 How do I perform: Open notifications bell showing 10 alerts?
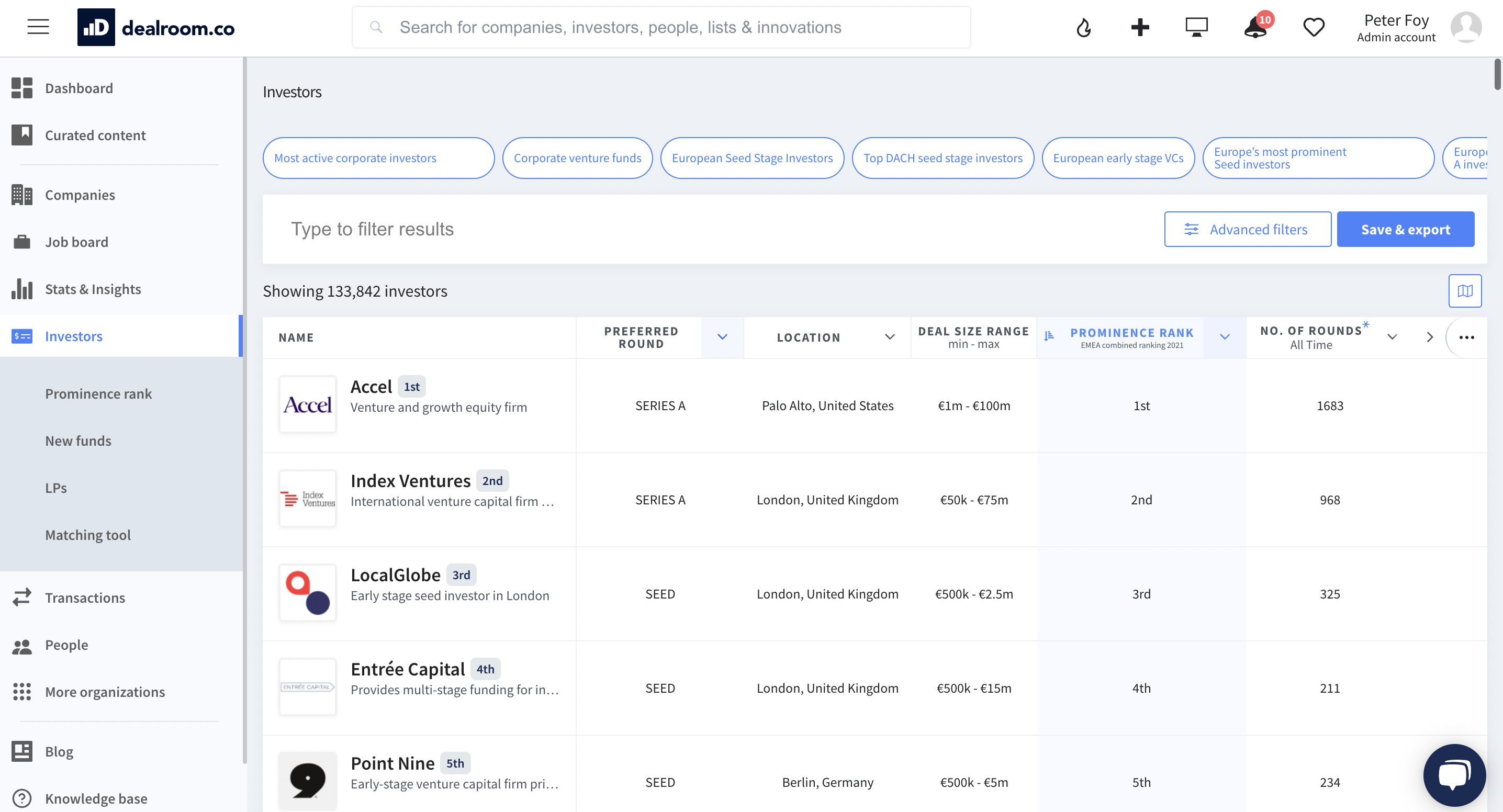[x=1254, y=27]
